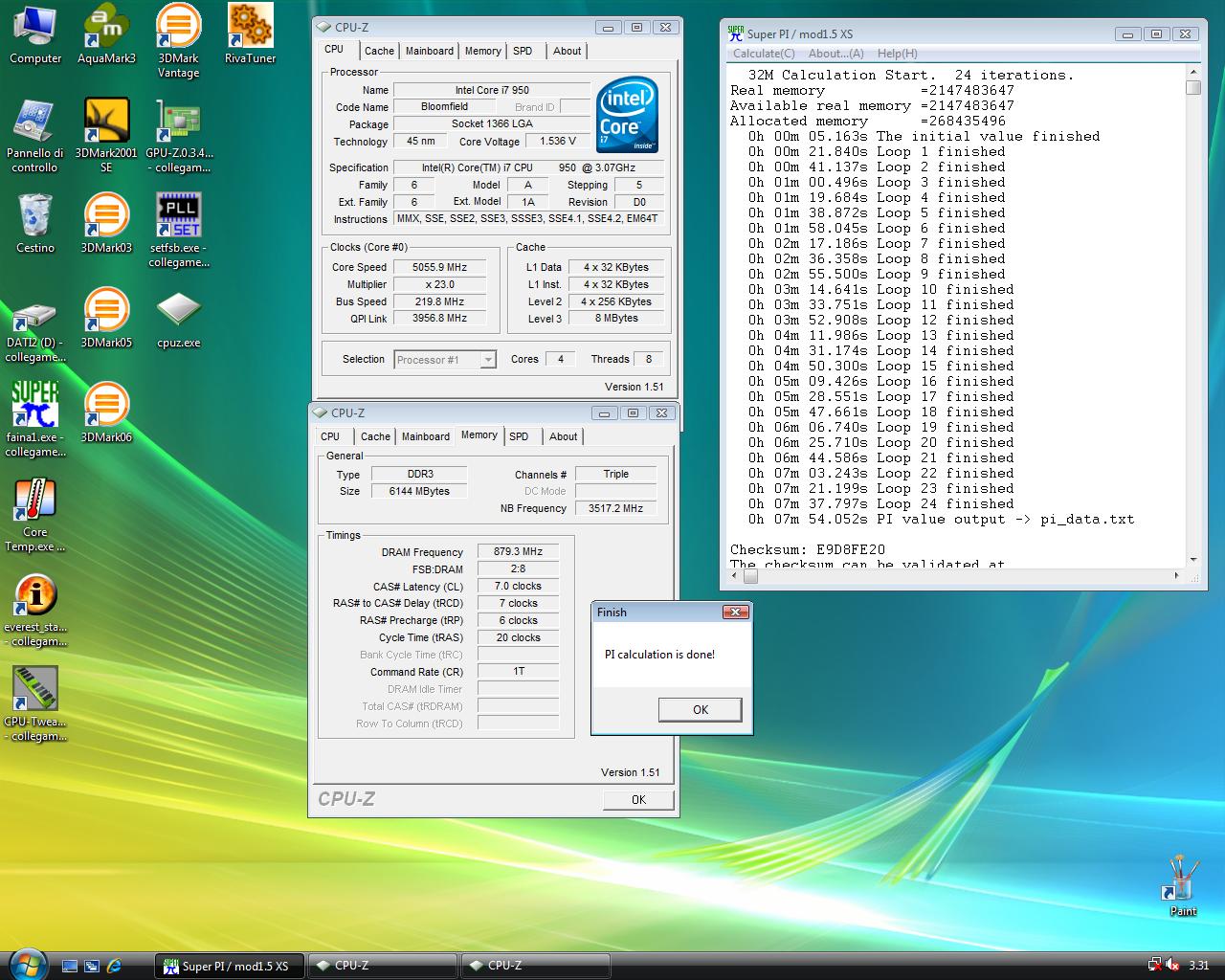Launch 3DMark2001 SE shortcut
The width and height of the screenshot is (1225, 980).
[106, 136]
